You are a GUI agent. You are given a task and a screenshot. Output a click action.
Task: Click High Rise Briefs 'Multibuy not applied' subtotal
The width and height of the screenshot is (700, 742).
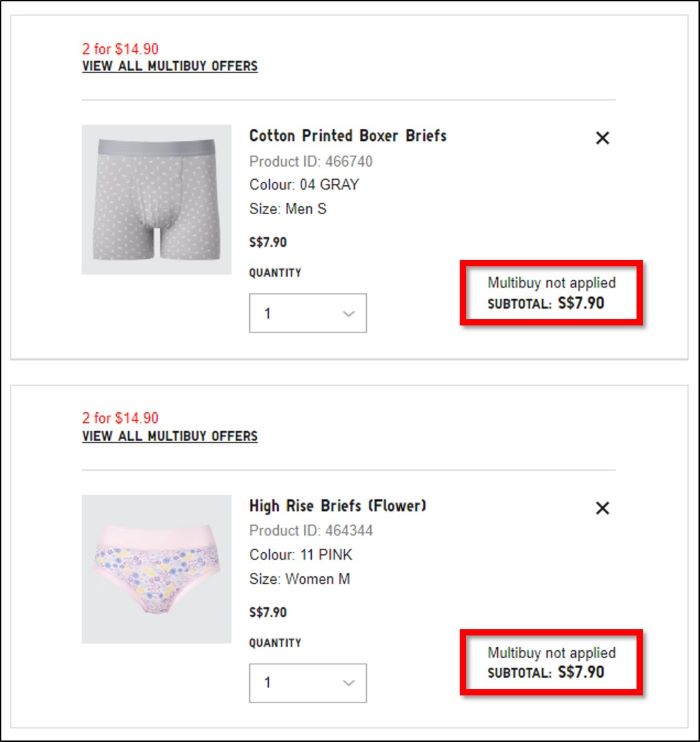coord(551,663)
